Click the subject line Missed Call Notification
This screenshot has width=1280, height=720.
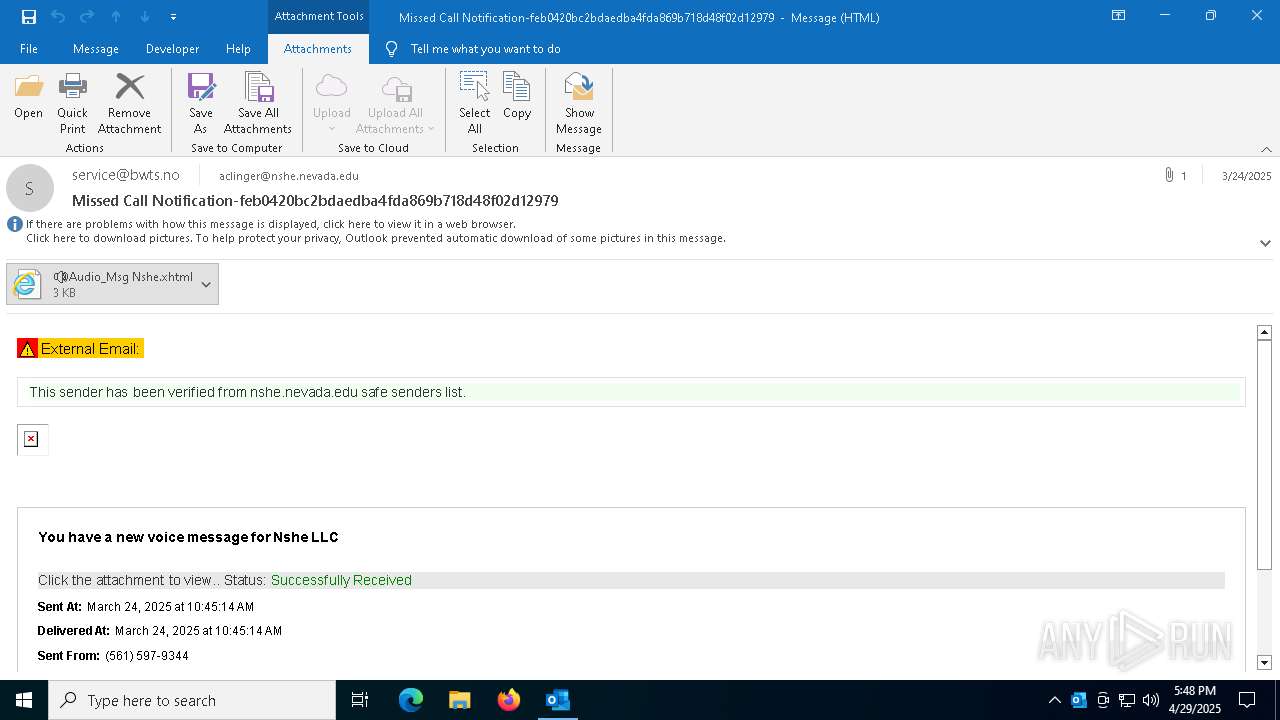pos(315,201)
